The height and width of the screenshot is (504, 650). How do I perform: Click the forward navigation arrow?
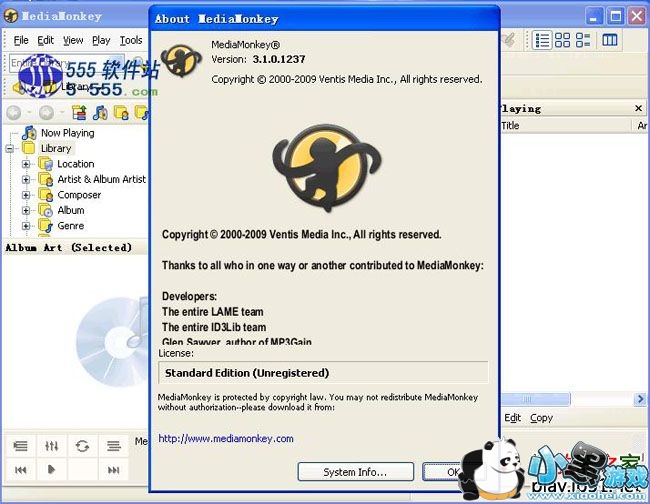pos(46,112)
